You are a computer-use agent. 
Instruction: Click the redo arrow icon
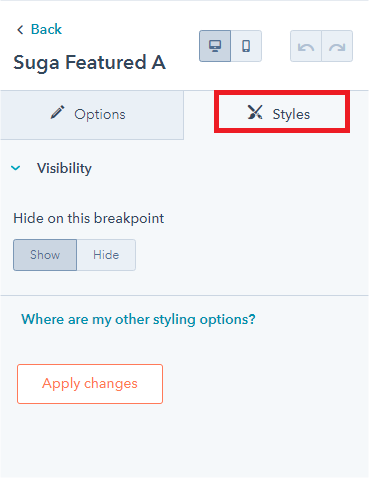tap(337, 47)
